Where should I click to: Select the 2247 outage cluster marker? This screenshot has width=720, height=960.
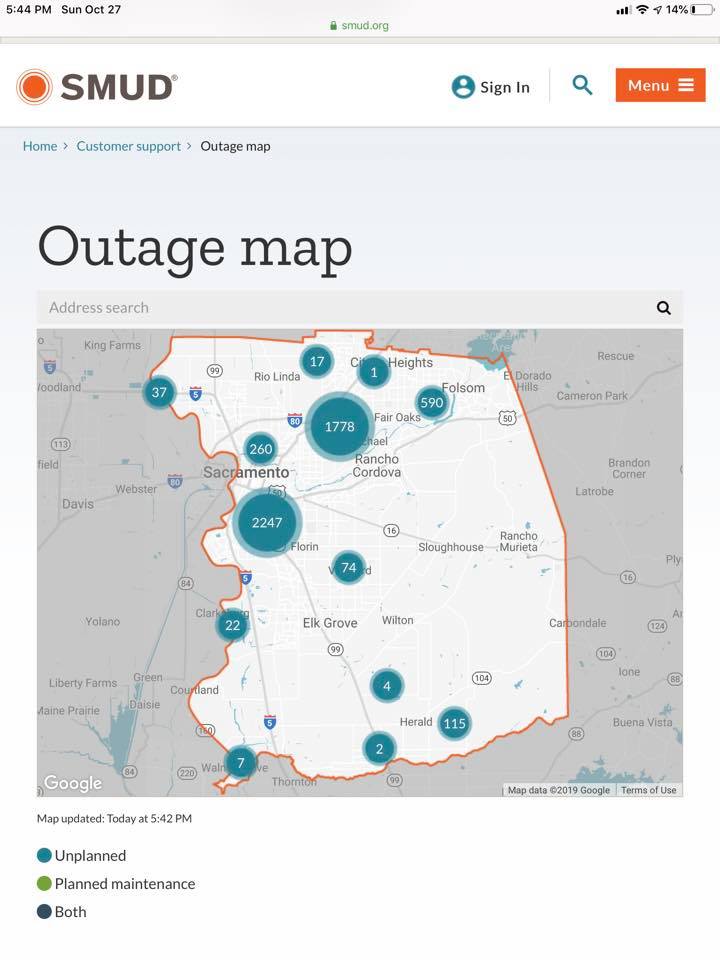point(267,522)
